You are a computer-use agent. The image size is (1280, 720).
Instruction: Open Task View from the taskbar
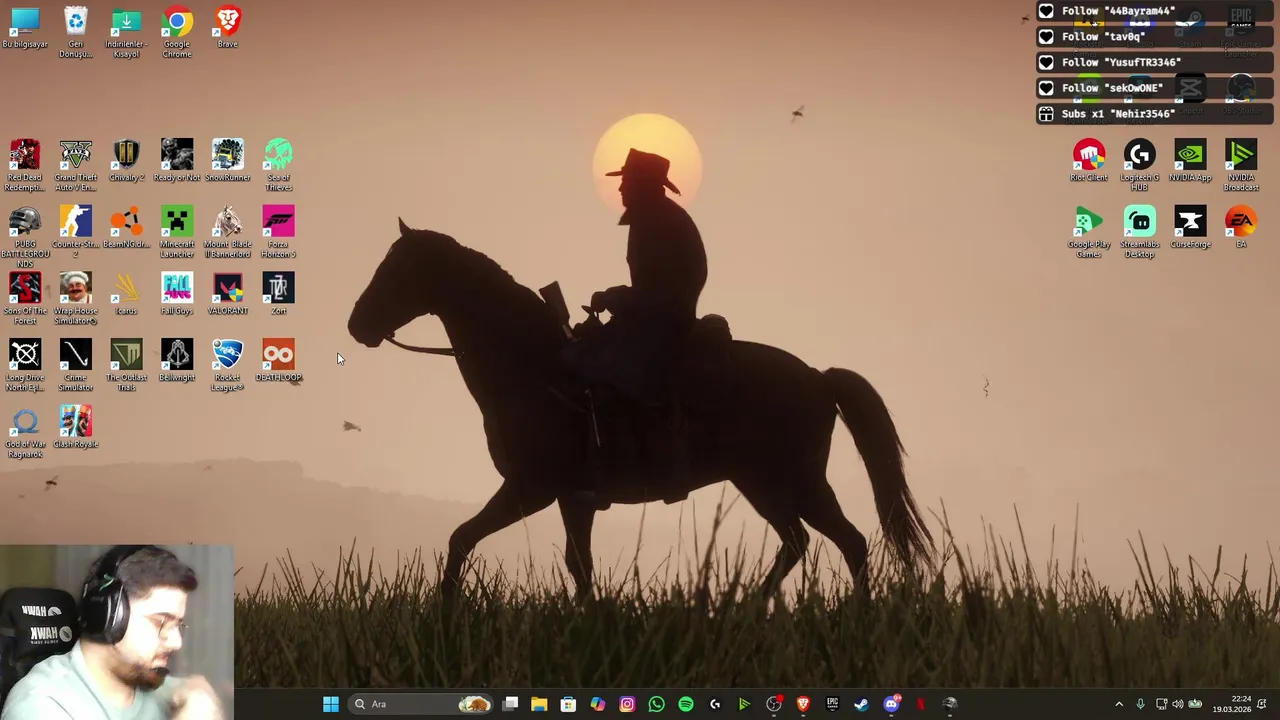point(510,704)
